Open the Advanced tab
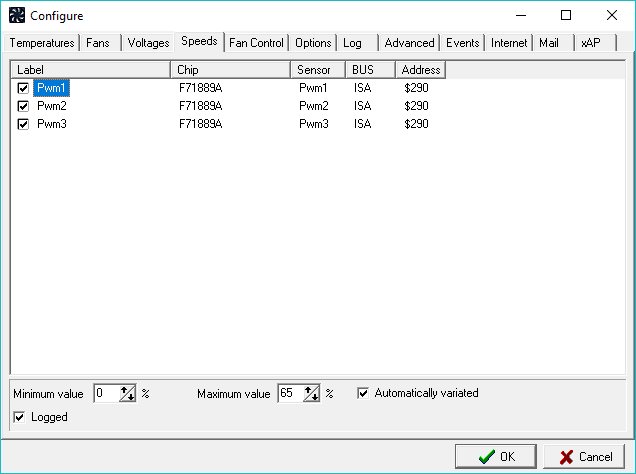 coord(409,43)
